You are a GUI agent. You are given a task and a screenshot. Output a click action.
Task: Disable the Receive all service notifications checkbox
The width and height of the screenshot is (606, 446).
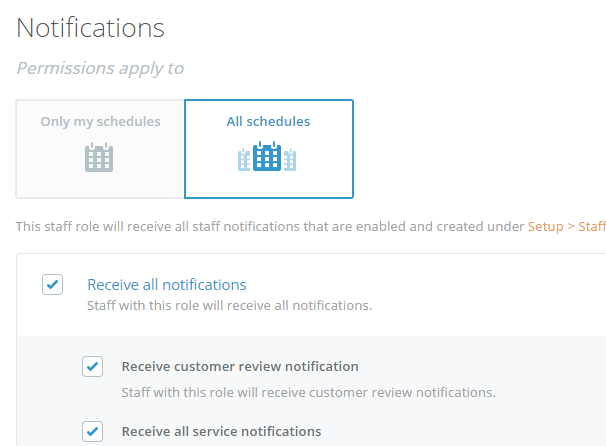tap(92, 431)
